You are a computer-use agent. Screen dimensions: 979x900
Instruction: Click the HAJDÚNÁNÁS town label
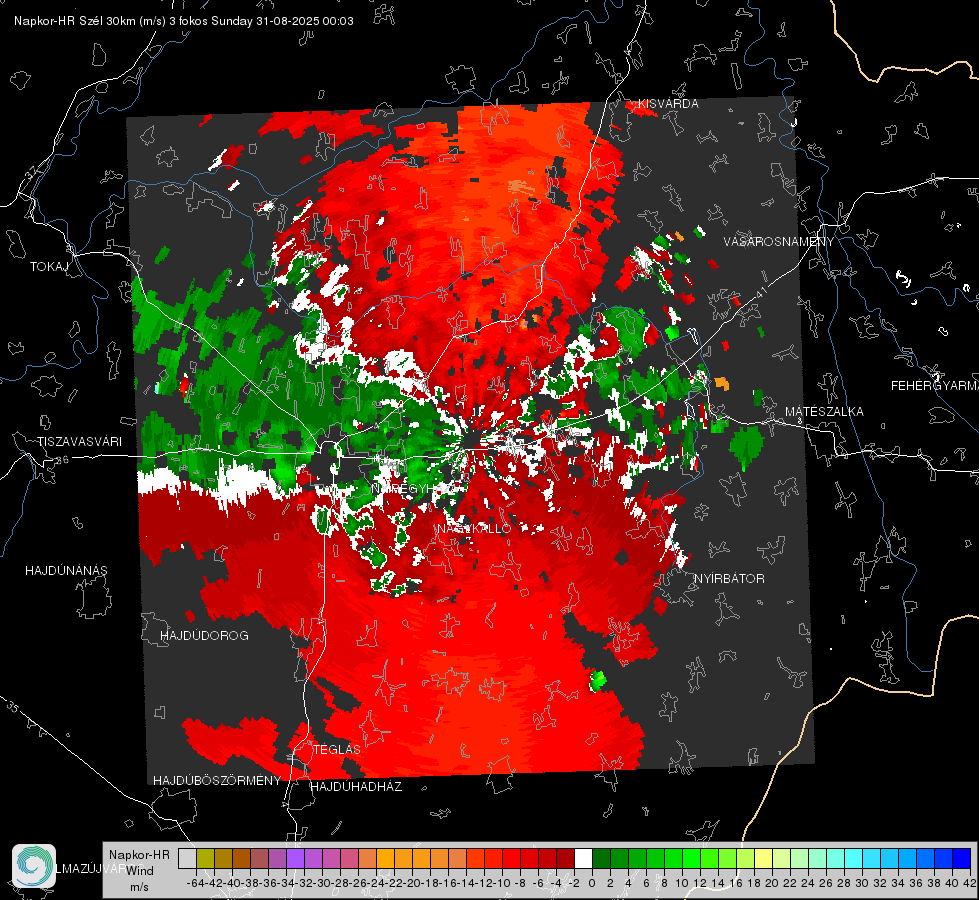coord(66,570)
